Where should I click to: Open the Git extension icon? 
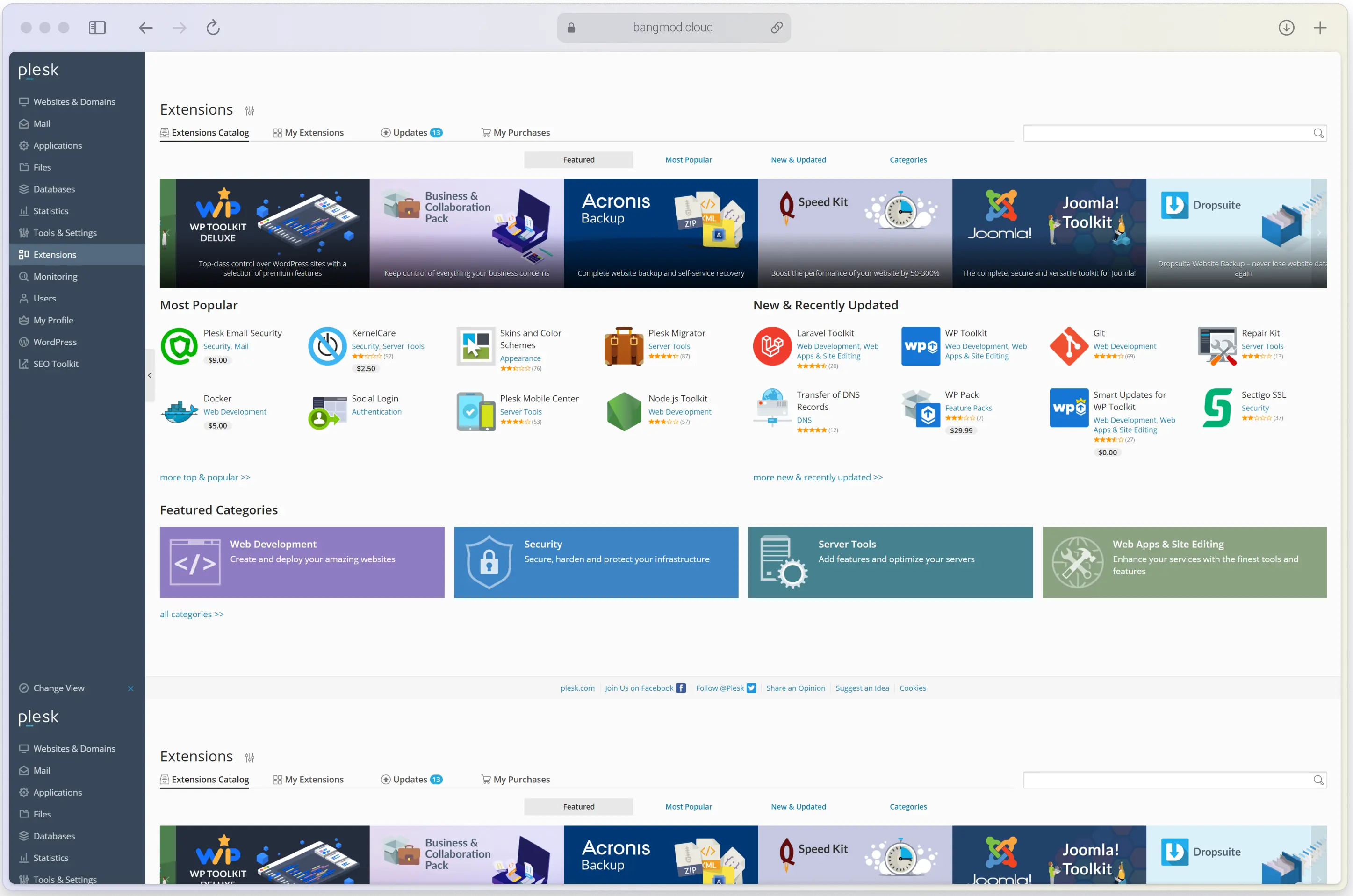(x=1069, y=346)
